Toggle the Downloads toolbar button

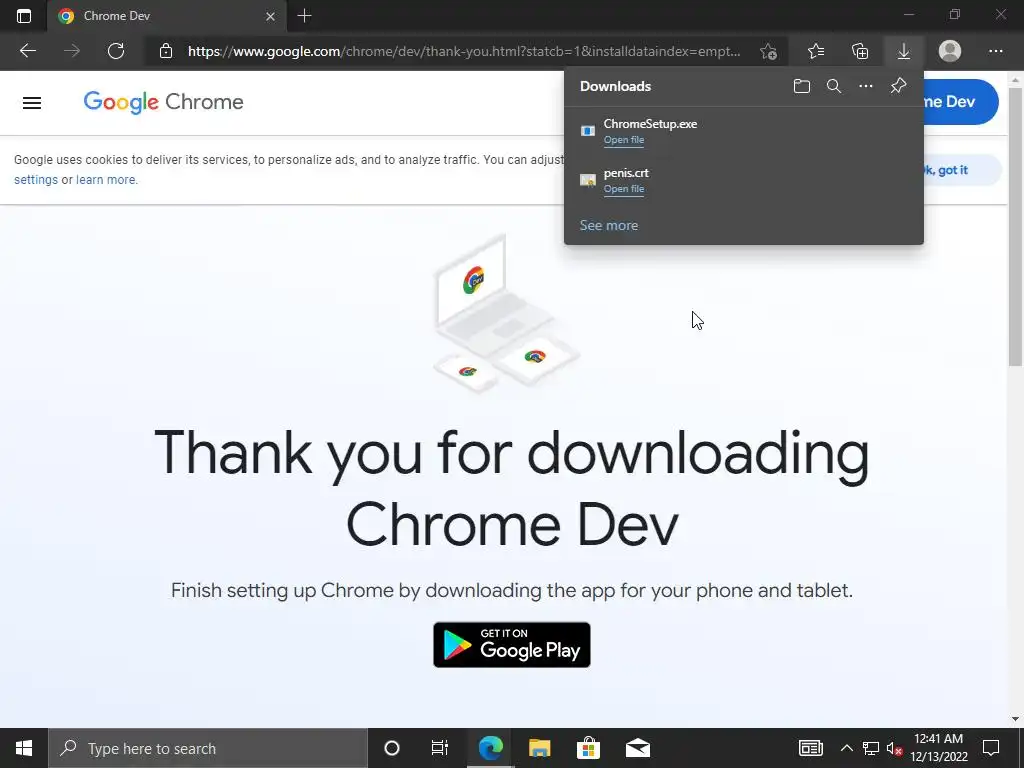click(904, 51)
